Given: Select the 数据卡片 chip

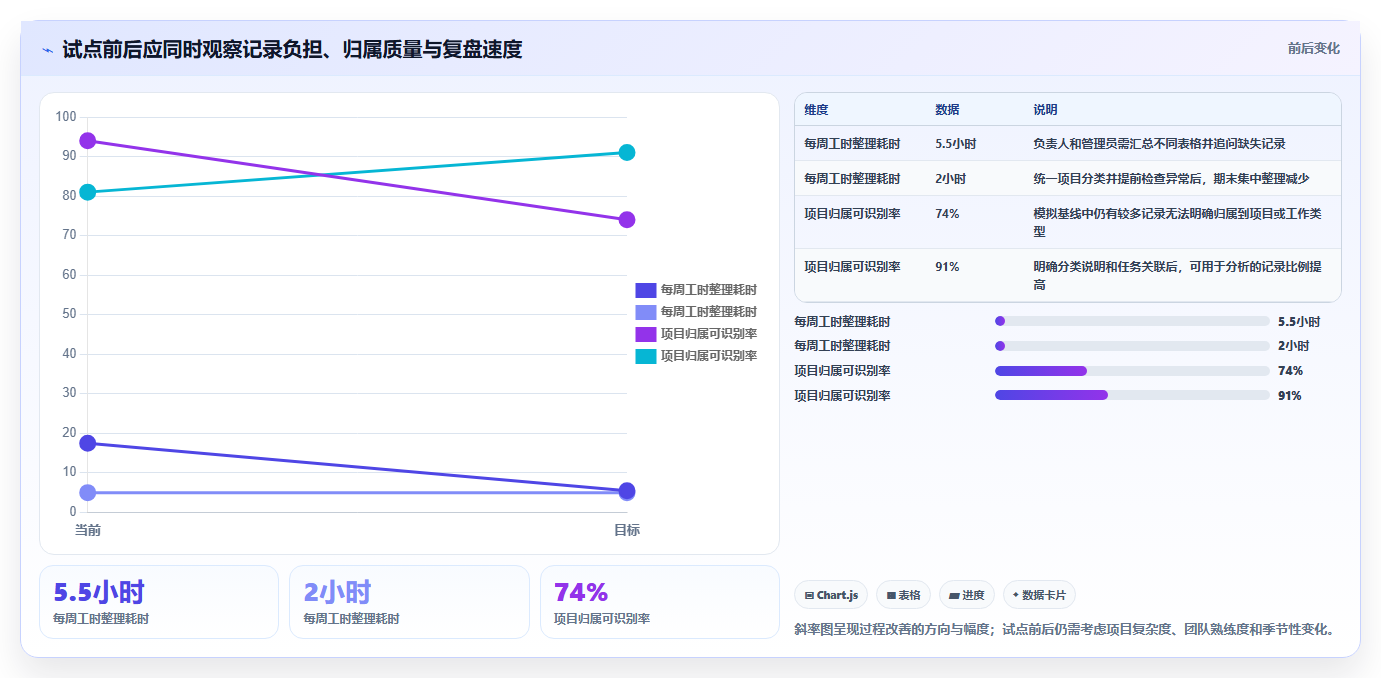Looking at the screenshot, I should (x=1039, y=595).
